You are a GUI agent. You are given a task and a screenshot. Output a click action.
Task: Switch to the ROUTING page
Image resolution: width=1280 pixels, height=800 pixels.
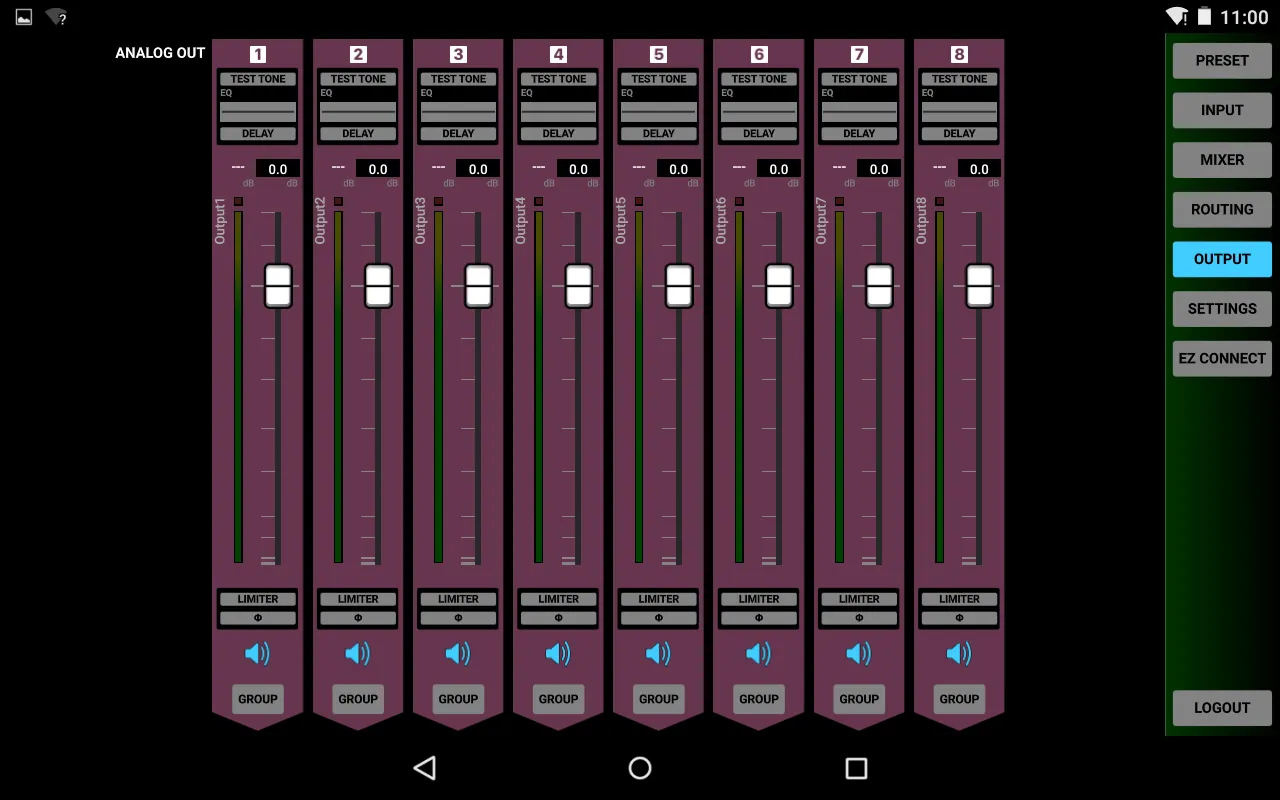click(x=1222, y=209)
